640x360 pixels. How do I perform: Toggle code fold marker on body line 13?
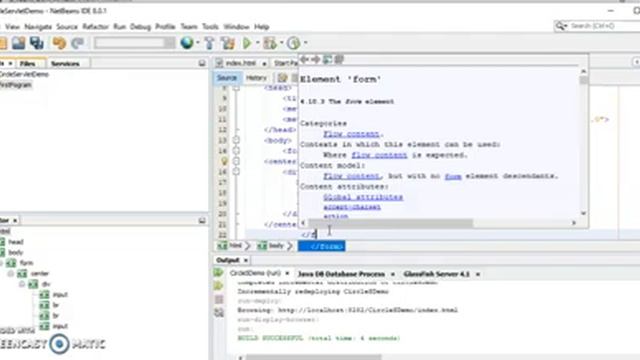click(x=236, y=140)
